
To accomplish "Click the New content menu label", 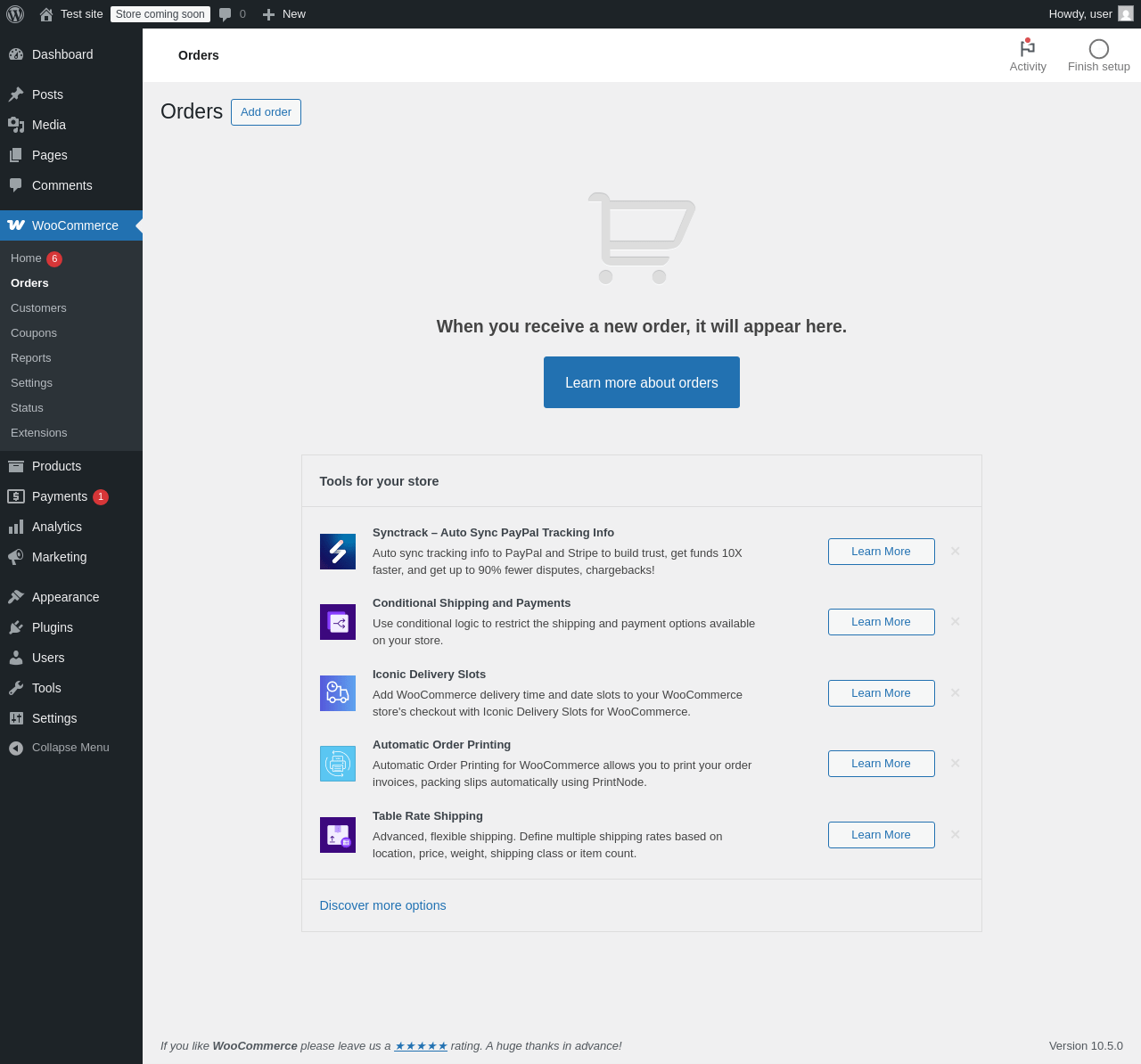I will 294,14.
